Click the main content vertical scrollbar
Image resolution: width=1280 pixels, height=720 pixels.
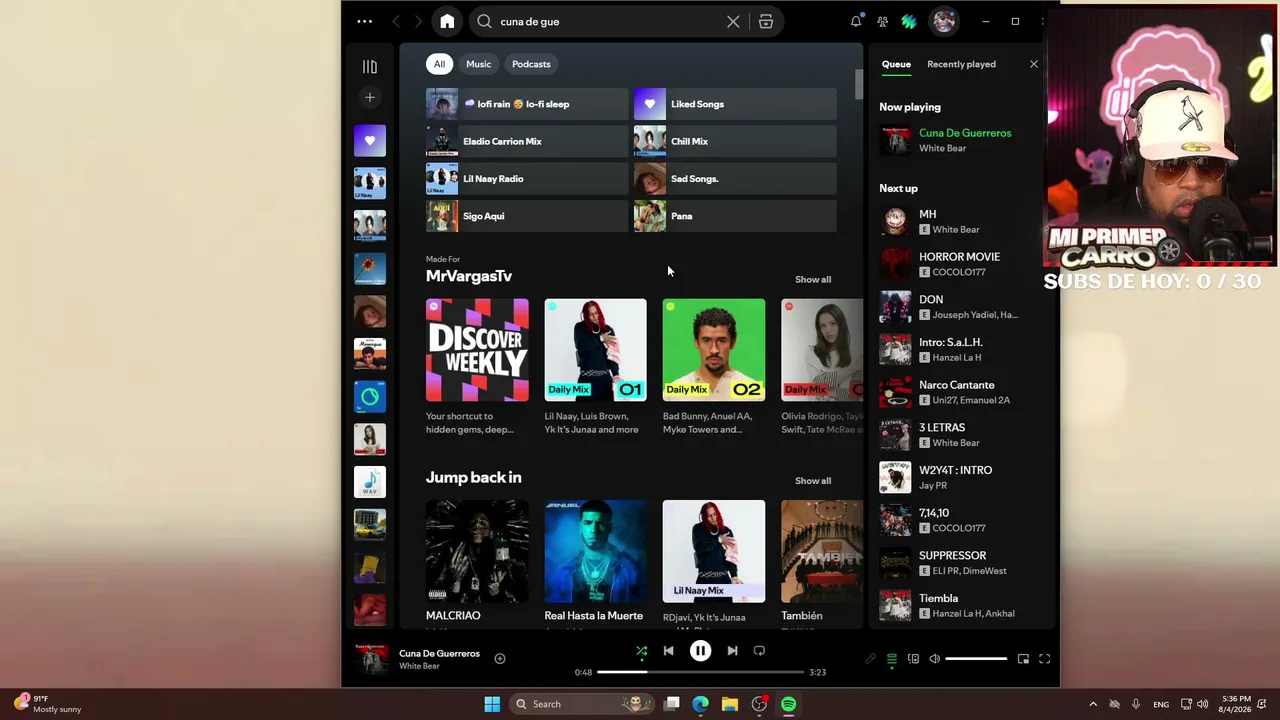(858, 86)
